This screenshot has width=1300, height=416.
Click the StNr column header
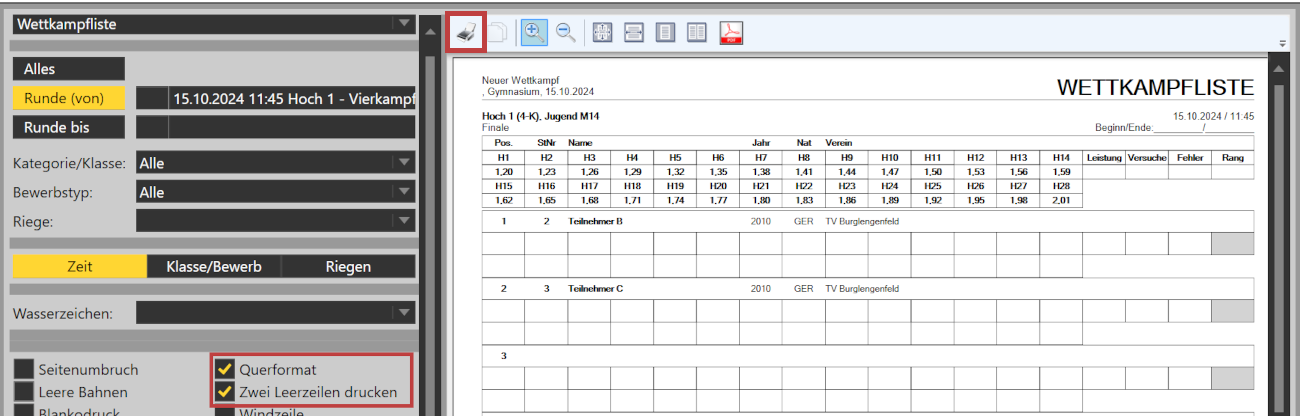(x=546, y=143)
